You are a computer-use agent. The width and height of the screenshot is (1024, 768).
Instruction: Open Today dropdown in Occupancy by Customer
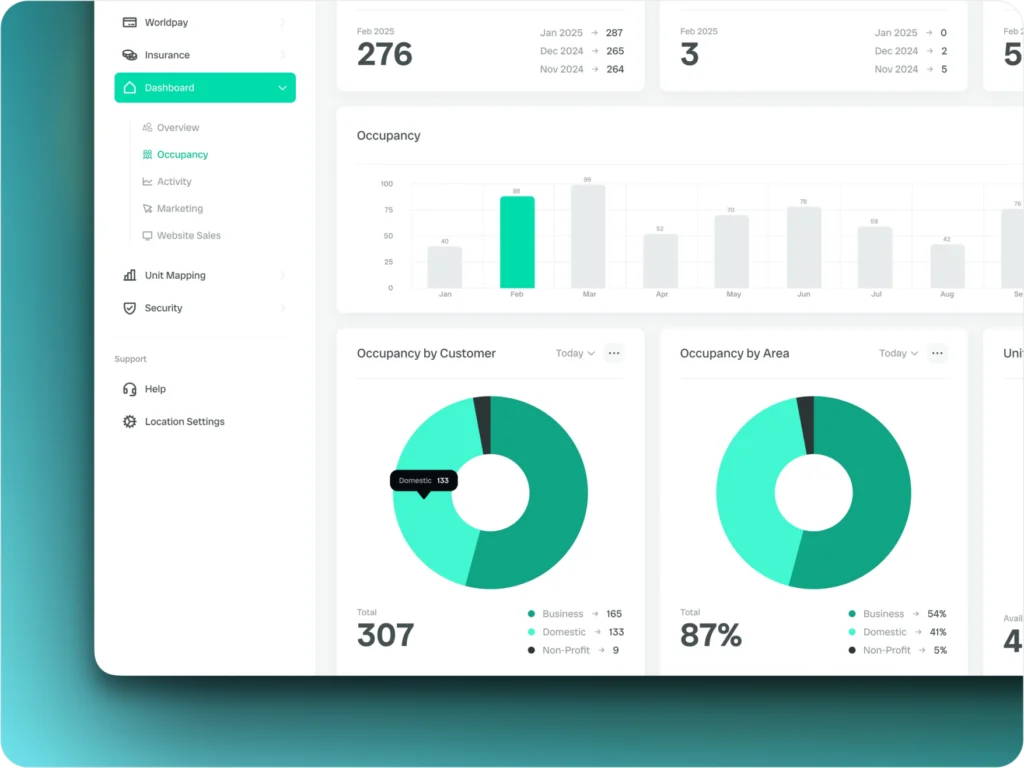(575, 353)
